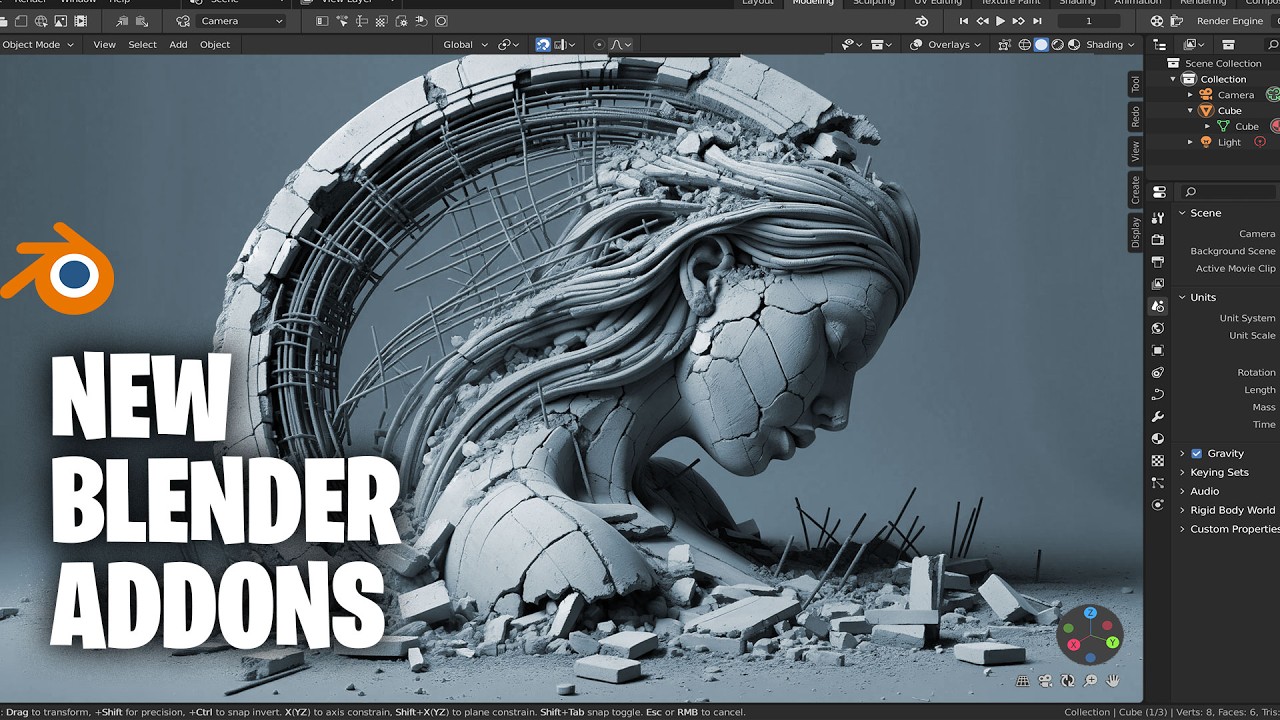The height and width of the screenshot is (720, 1280).
Task: Click the camera view icon in viewport
Action: (x=1045, y=681)
